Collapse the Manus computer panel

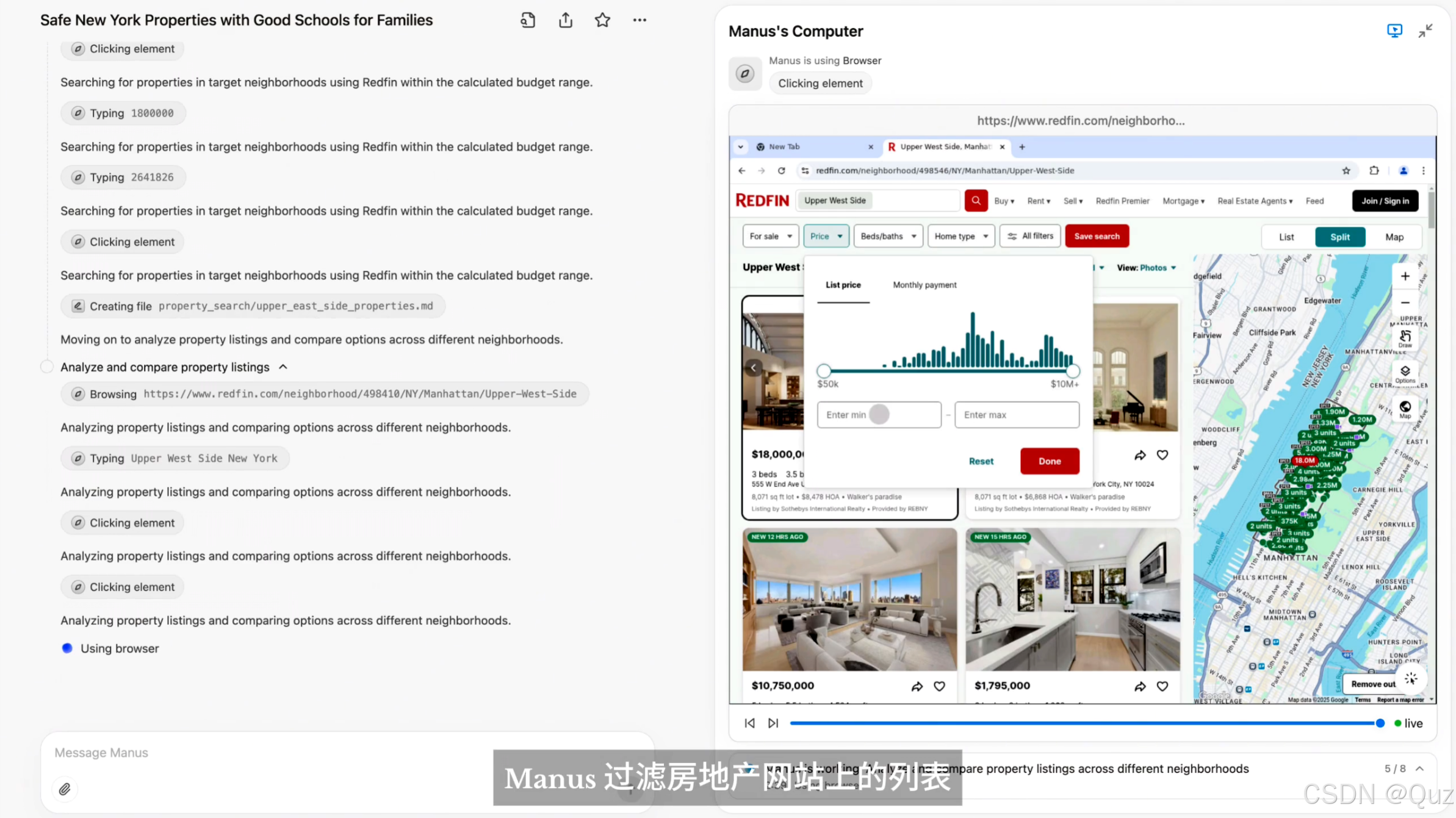point(1425,31)
